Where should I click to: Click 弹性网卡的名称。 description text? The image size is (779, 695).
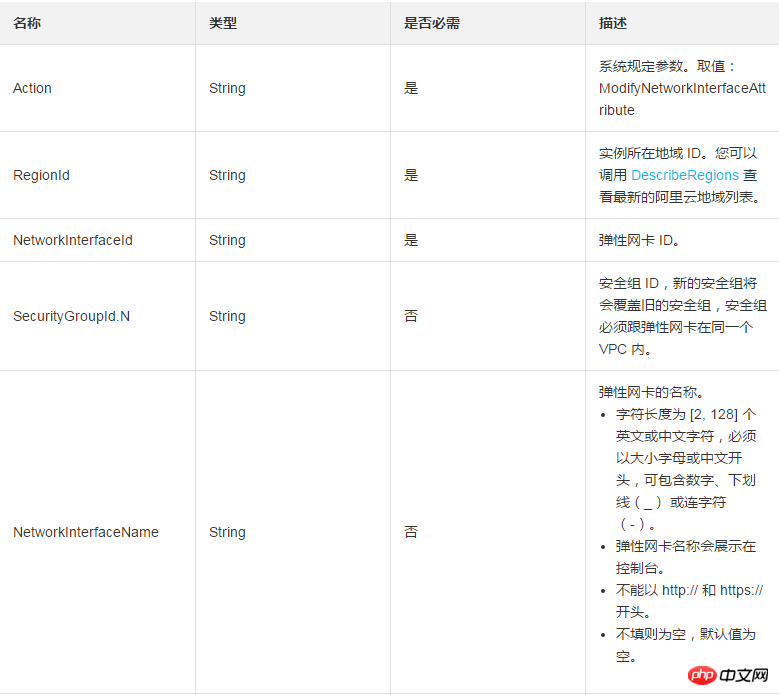click(651, 392)
